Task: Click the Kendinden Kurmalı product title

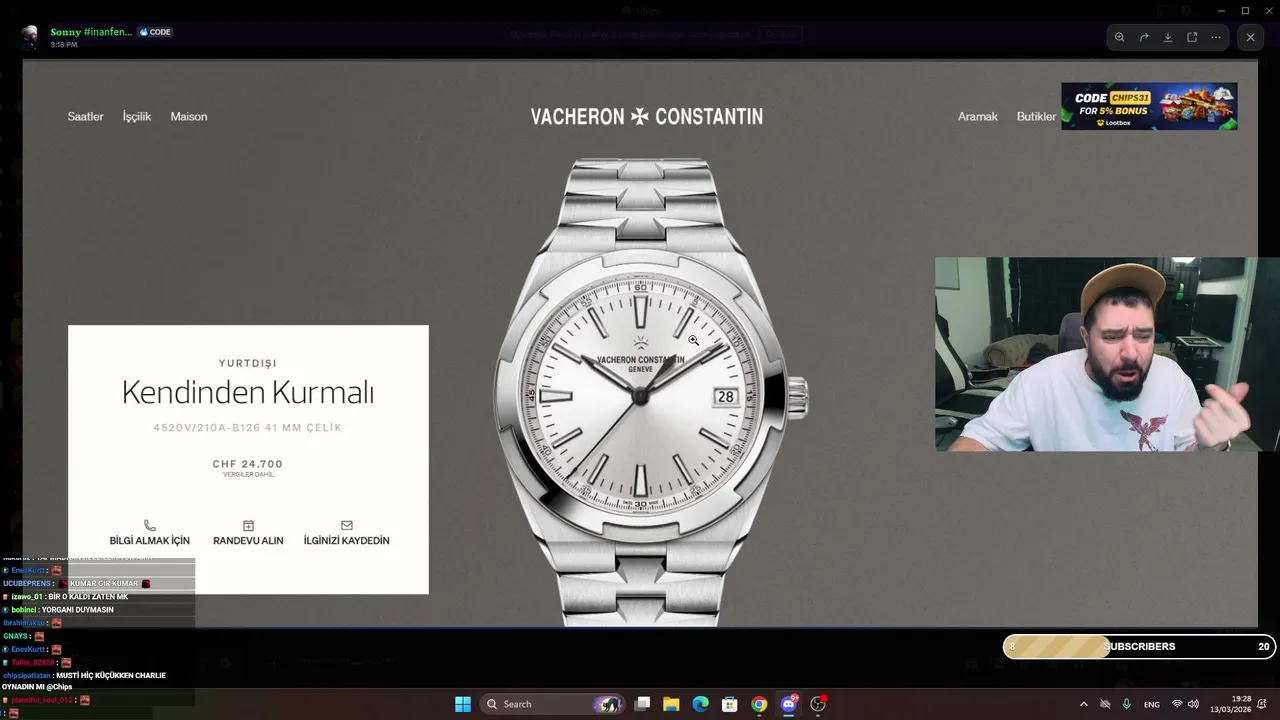Action: pyautogui.click(x=248, y=393)
